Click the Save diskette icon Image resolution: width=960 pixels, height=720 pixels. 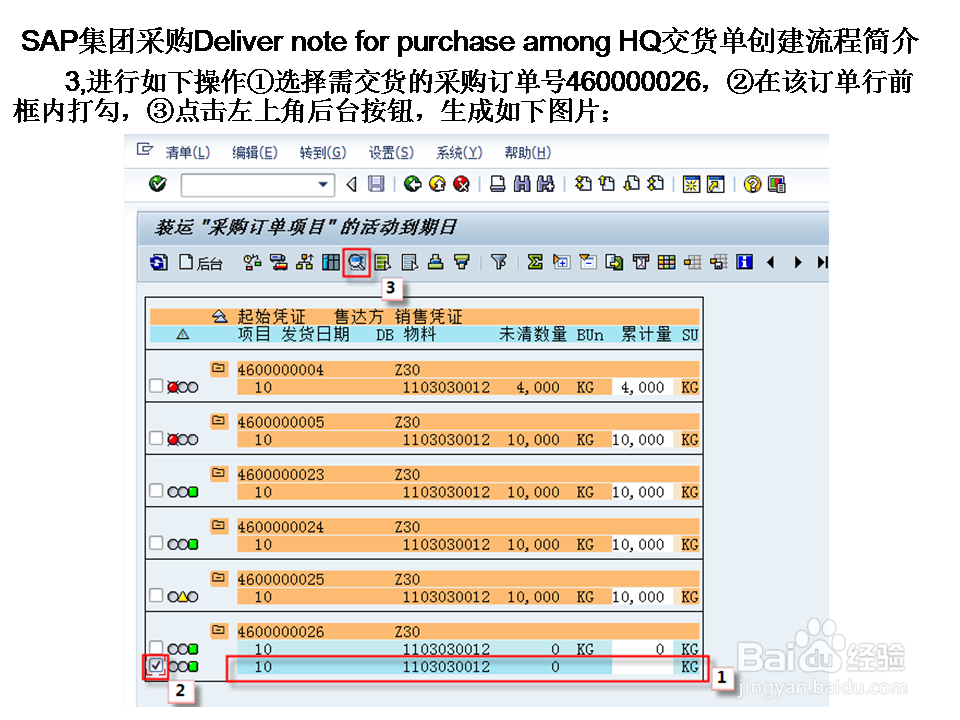click(x=376, y=184)
